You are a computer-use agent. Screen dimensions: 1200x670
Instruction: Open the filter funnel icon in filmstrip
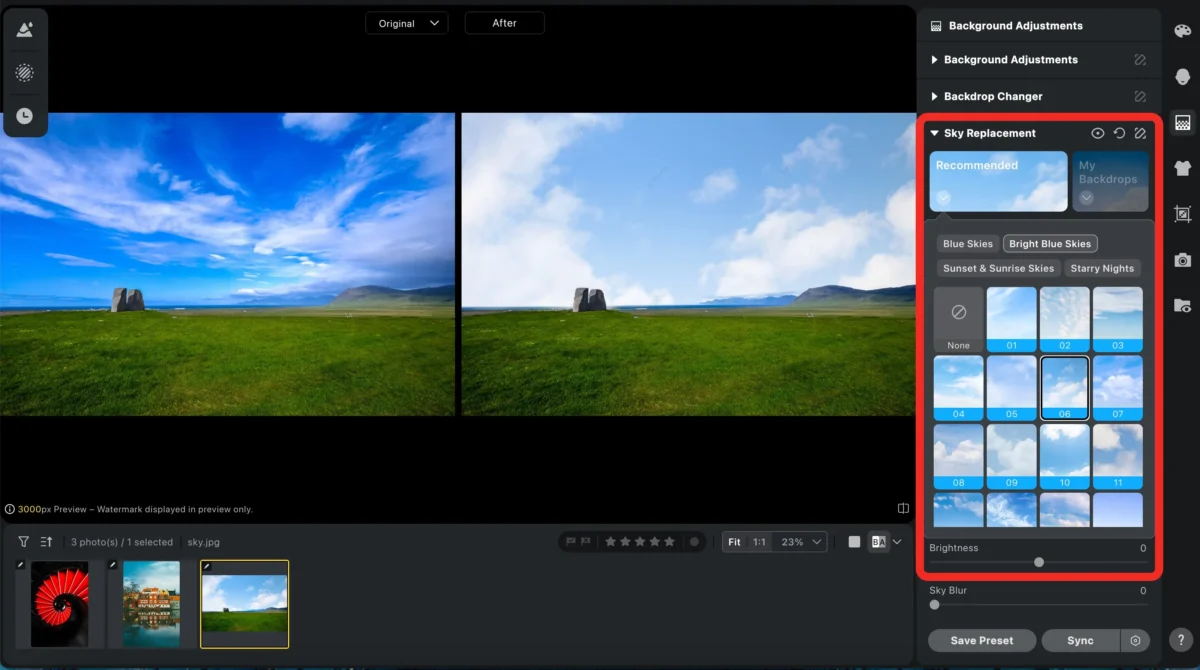click(23, 542)
